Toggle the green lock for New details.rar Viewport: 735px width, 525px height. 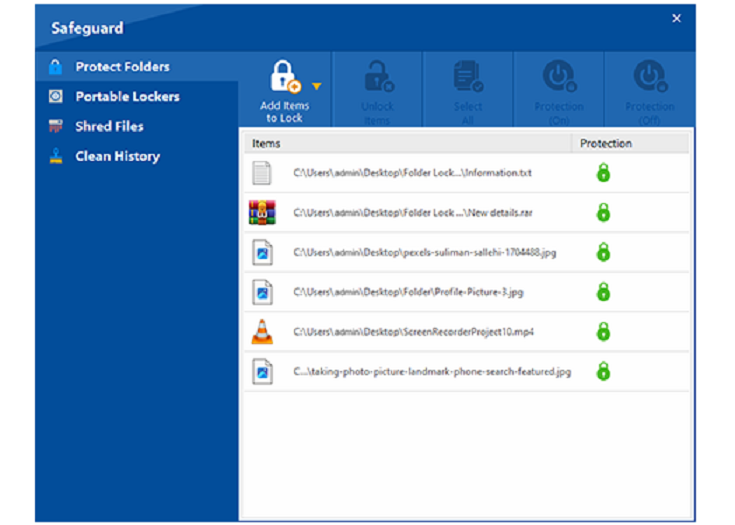[603, 212]
